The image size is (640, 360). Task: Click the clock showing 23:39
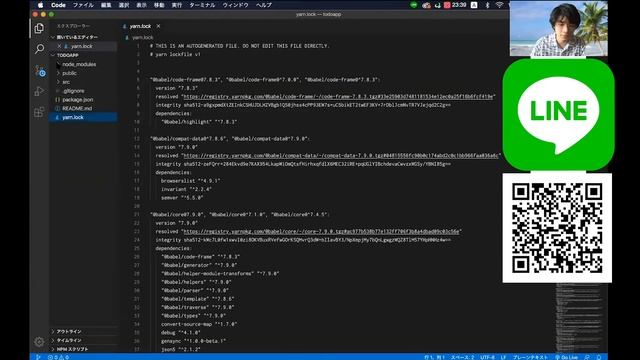[459, 5]
